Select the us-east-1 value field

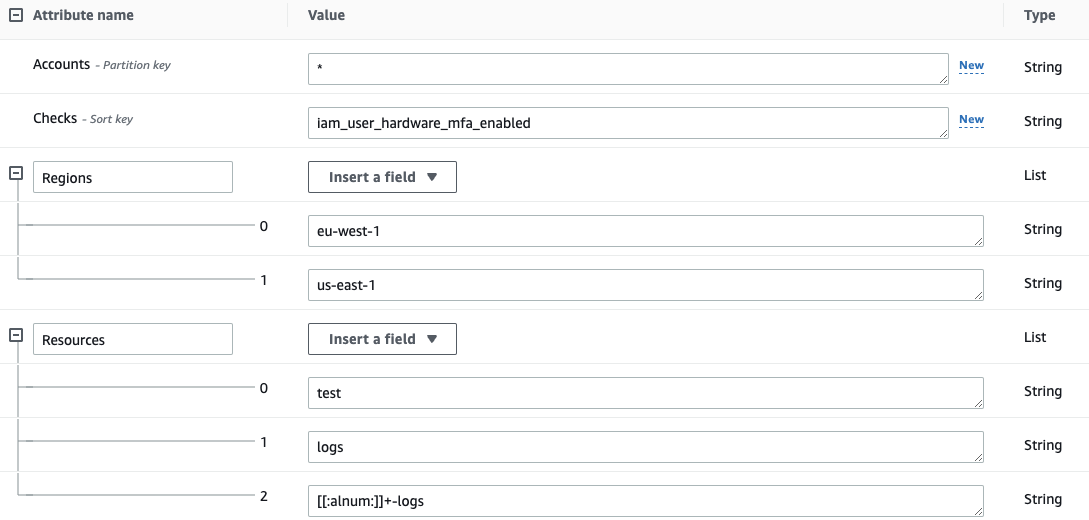coord(644,285)
